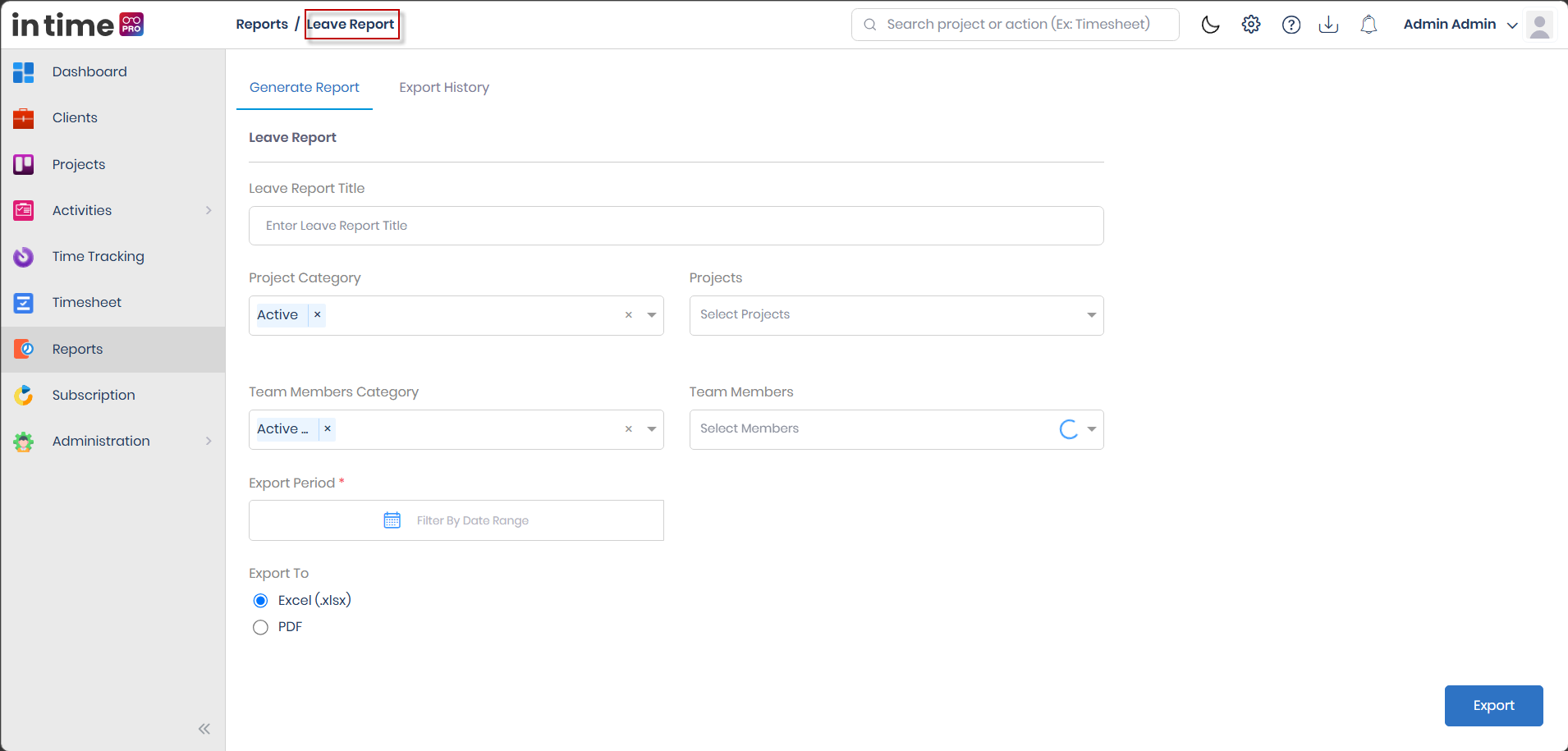
Task: Click the Reports sidebar icon
Action: click(23, 349)
